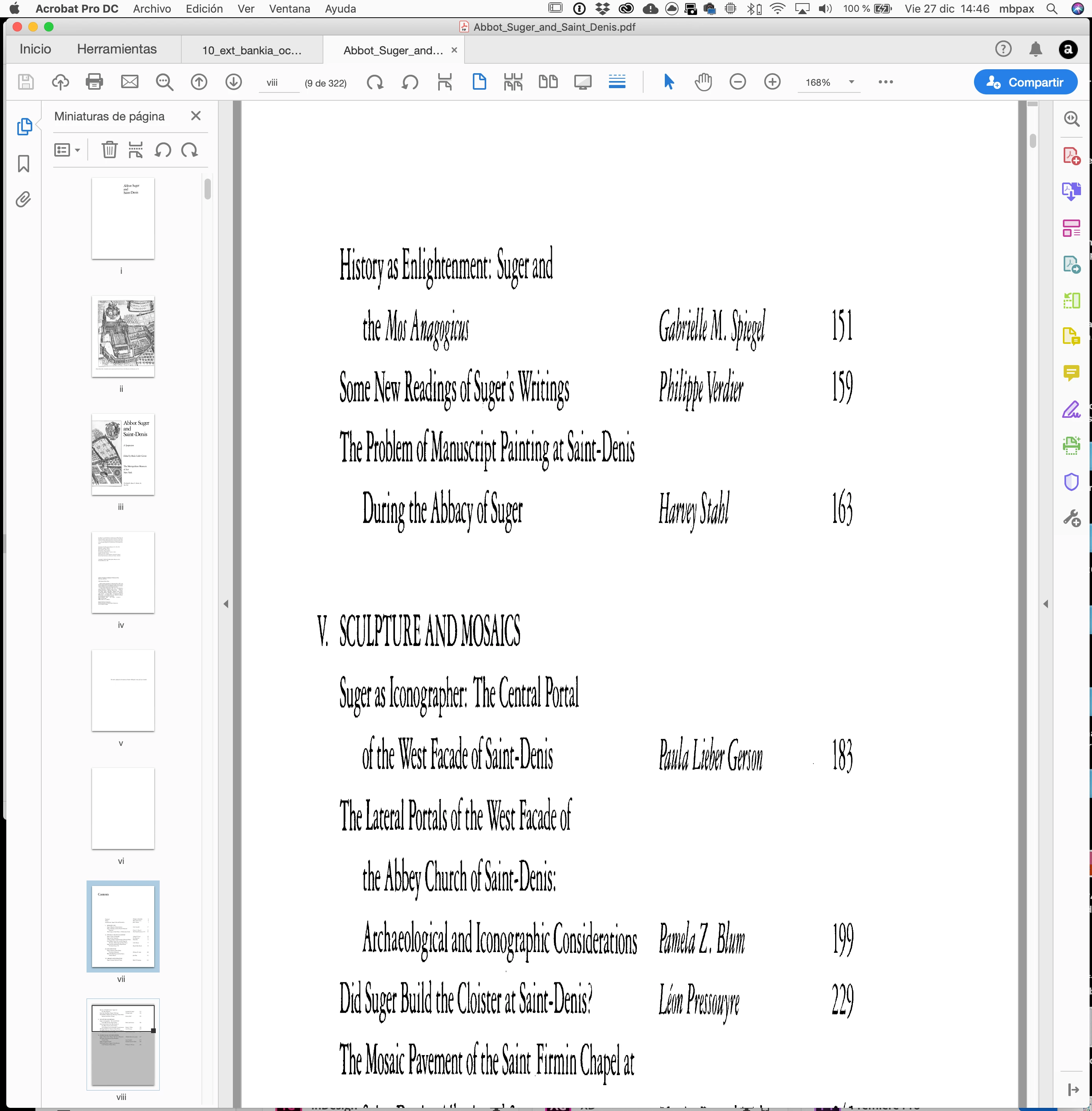Delete page using thumbnails trash icon
Image resolution: width=1092 pixels, height=1111 pixels.
point(109,150)
